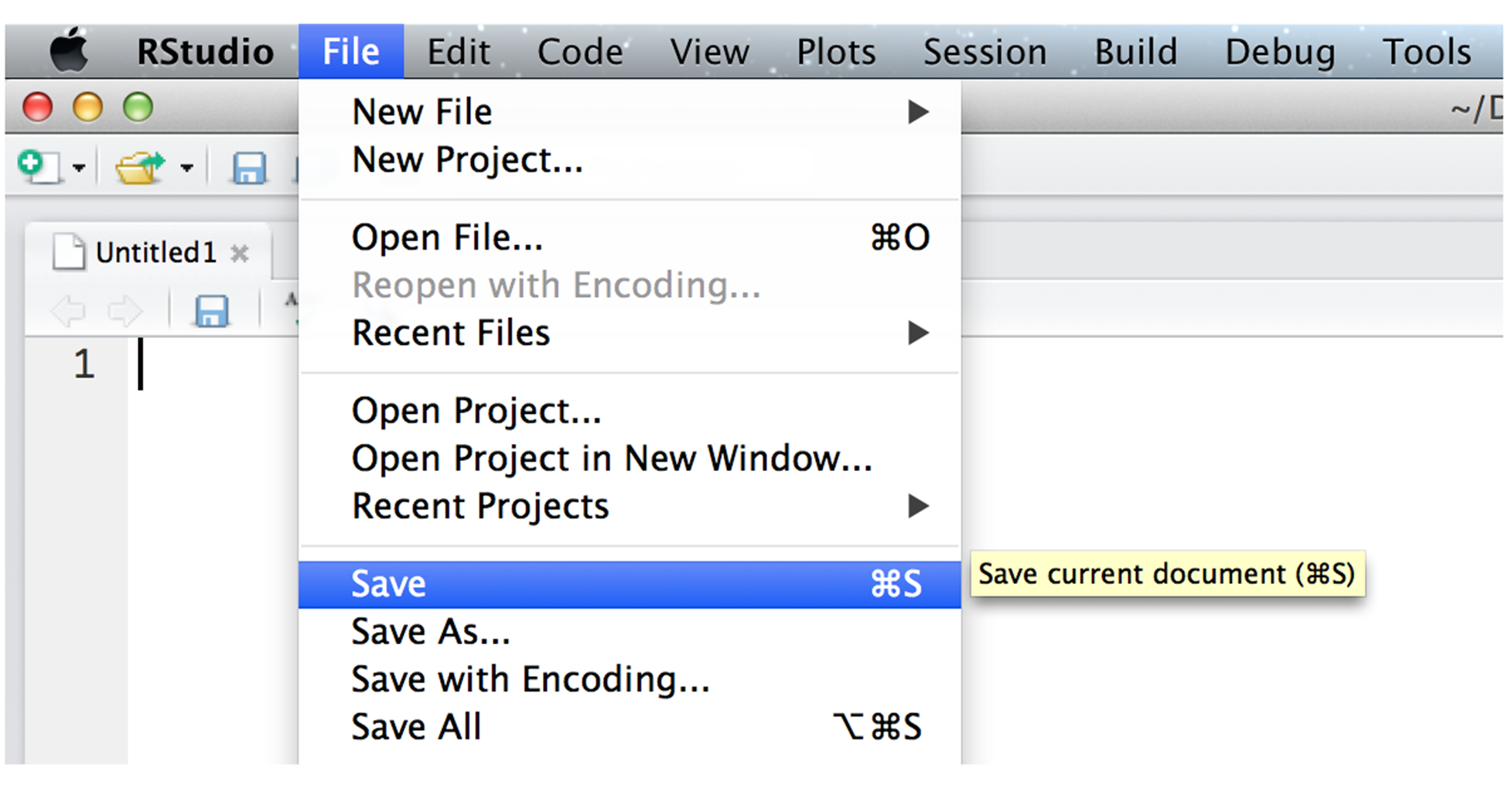This screenshot has width=1512, height=792.
Task: Open the Edit menu
Action: tap(458, 49)
